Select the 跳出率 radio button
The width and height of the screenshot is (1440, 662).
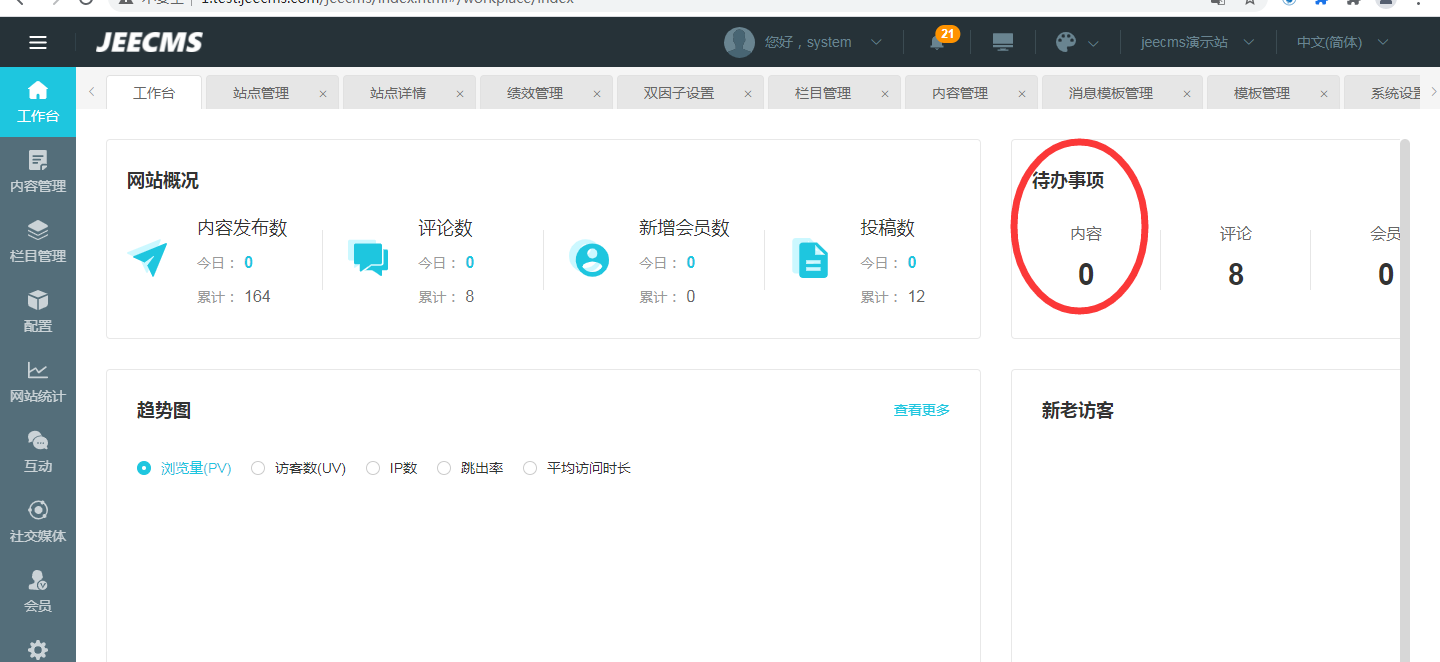coord(444,468)
